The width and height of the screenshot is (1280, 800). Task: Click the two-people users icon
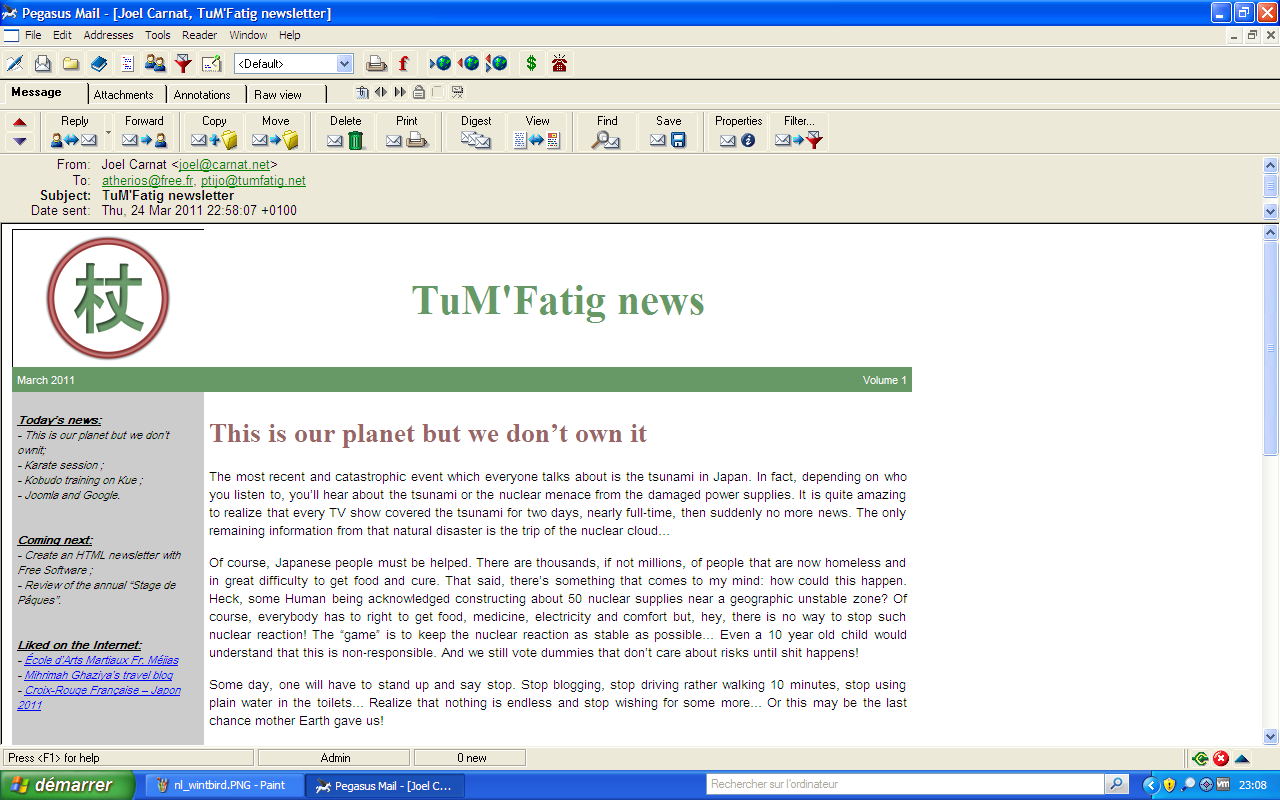click(155, 63)
